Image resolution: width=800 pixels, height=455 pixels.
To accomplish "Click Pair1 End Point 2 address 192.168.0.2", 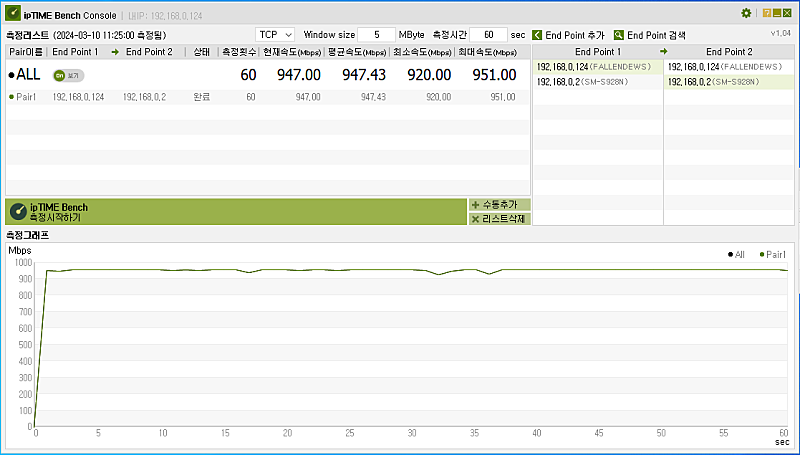I will [x=144, y=97].
